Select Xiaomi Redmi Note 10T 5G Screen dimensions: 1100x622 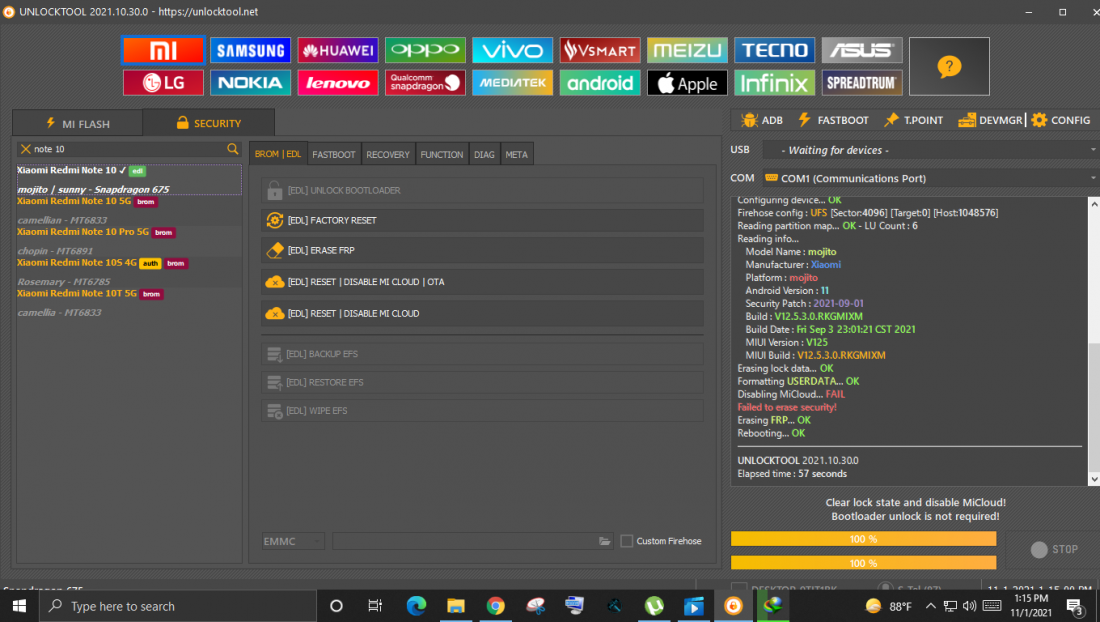(x=129, y=303)
